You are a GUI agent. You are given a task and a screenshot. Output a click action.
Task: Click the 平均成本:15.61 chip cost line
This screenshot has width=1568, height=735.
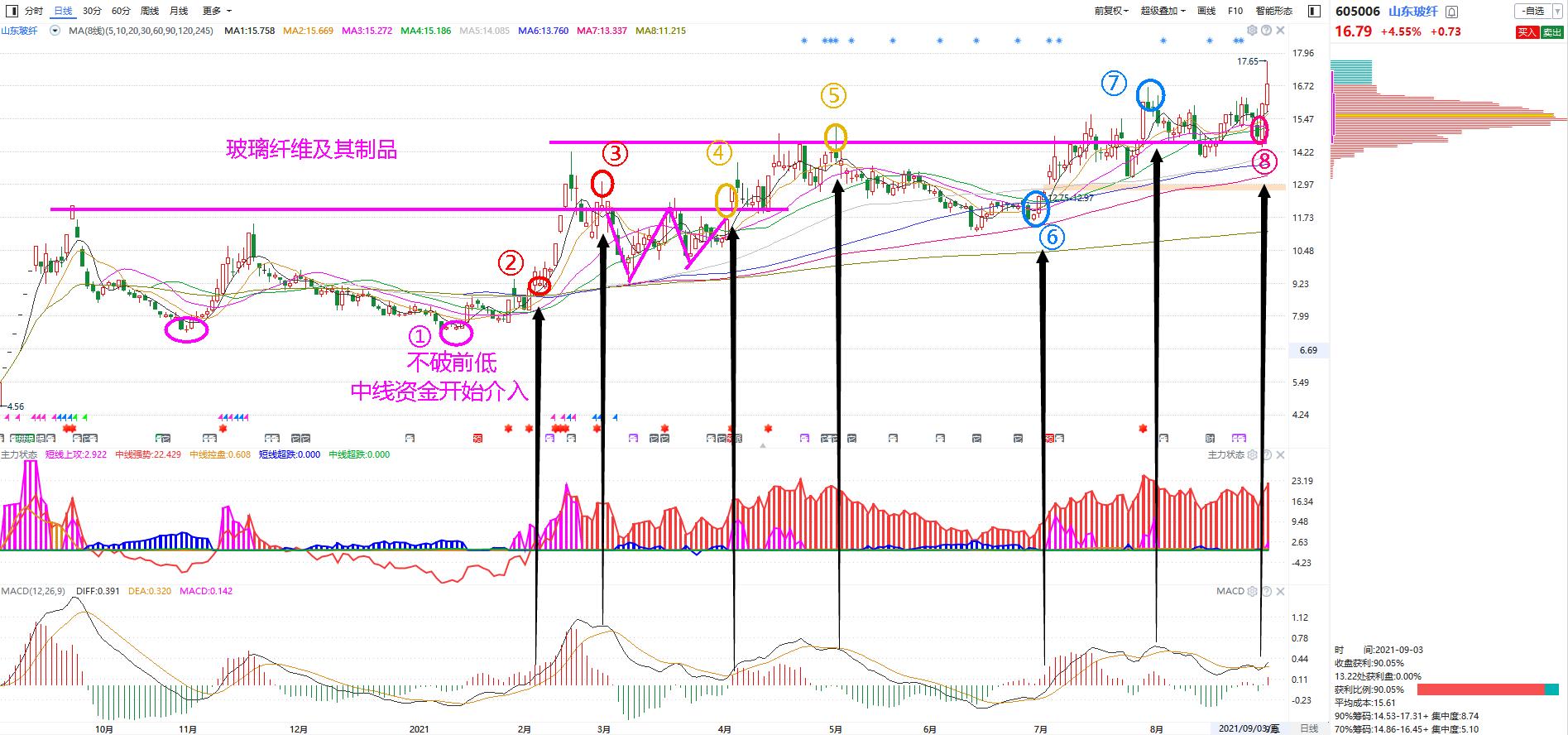[x=1365, y=703]
